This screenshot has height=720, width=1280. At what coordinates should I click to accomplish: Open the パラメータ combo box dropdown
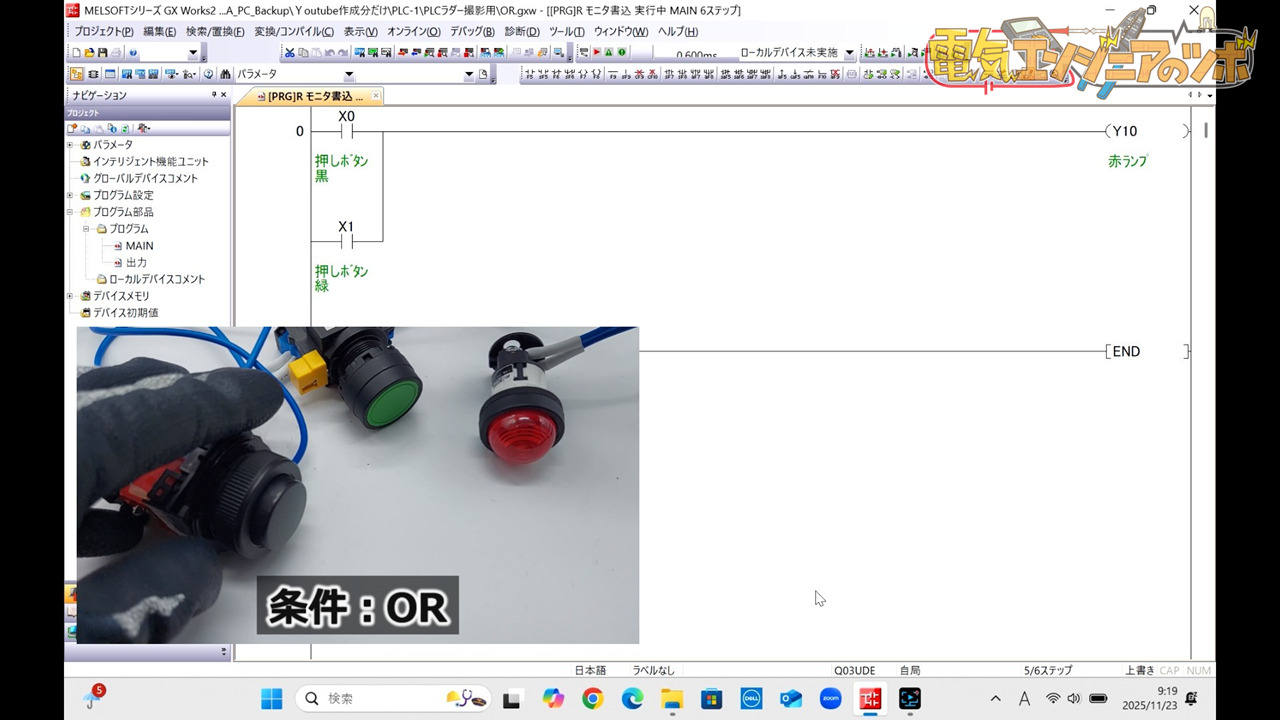point(351,73)
